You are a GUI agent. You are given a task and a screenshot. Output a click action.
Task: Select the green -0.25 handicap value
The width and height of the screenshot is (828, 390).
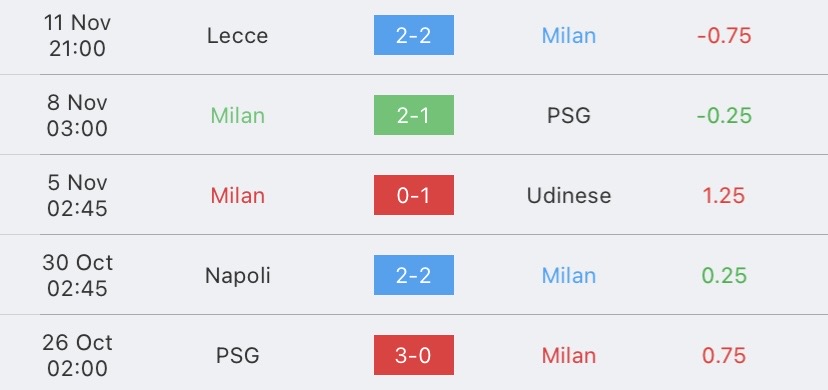coord(724,116)
